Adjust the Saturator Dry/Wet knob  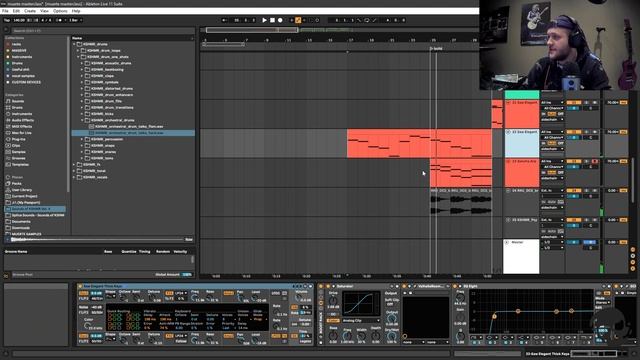click(391, 336)
